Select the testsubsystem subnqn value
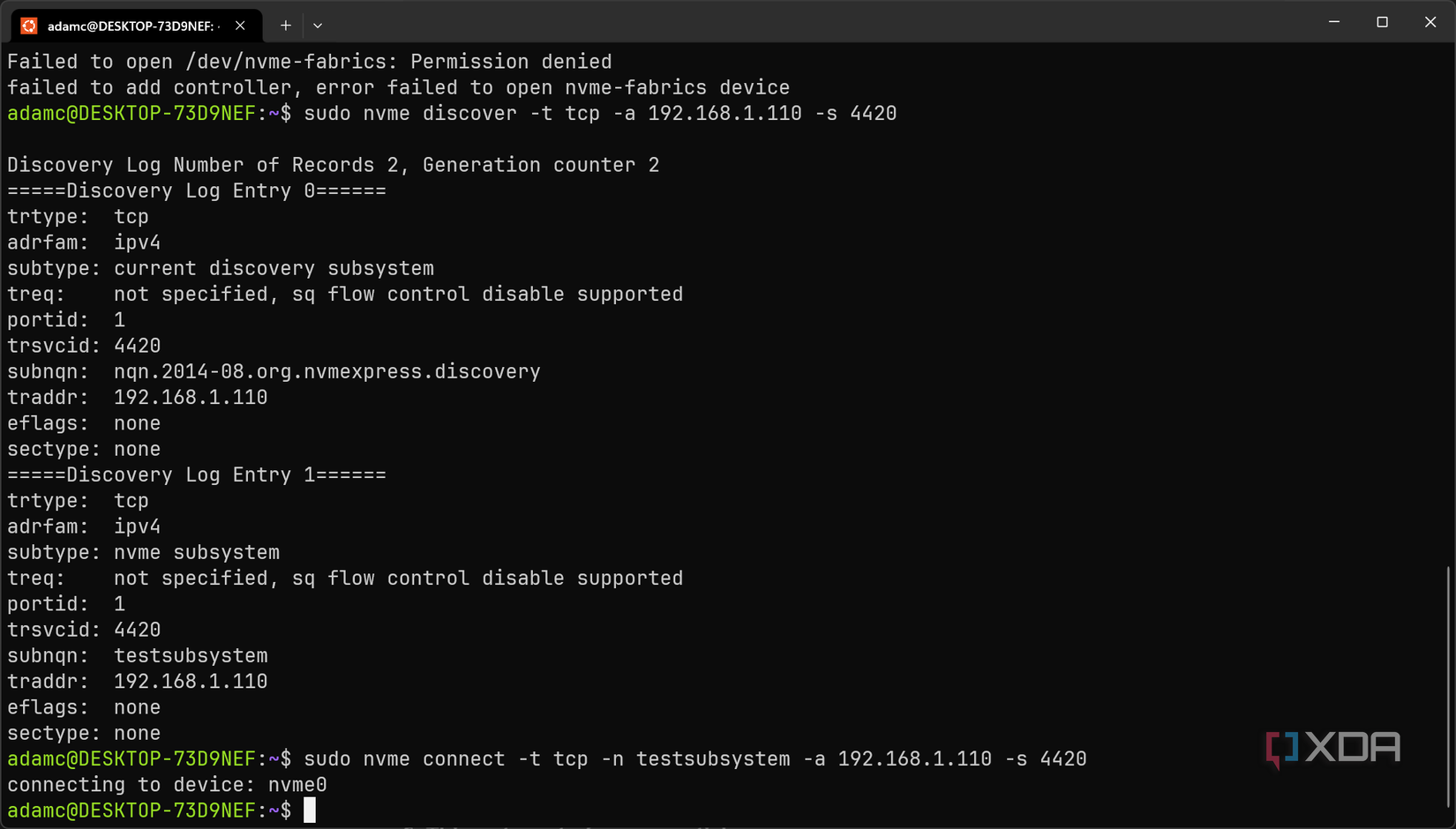 (x=191, y=655)
